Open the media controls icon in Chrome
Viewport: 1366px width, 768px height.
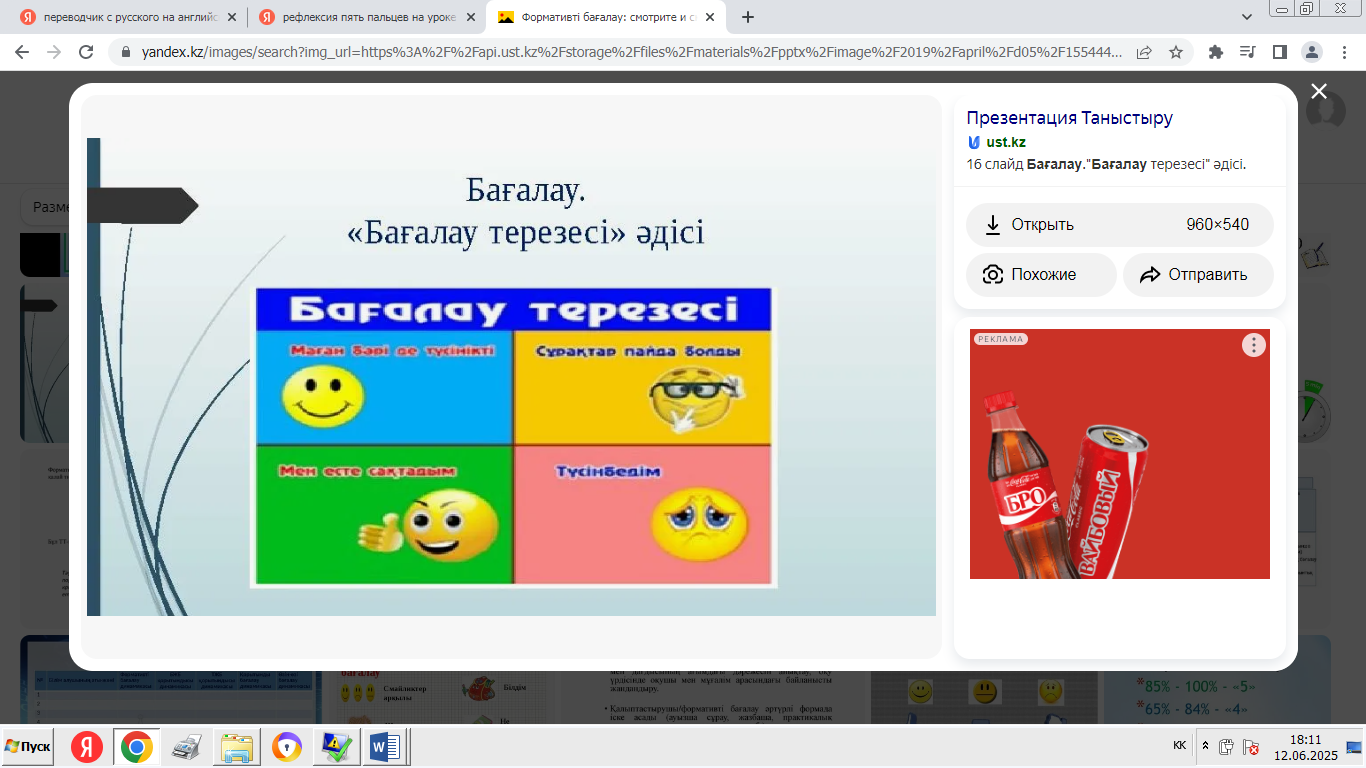point(1247,53)
